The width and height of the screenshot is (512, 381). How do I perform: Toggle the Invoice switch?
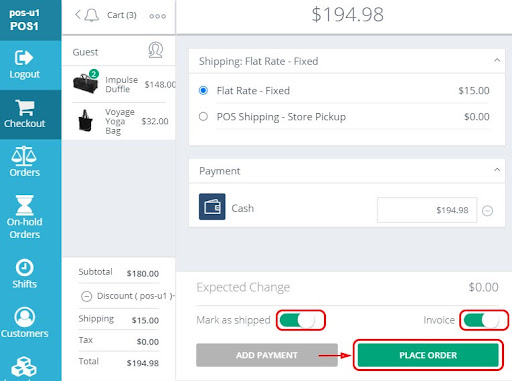pos(482,320)
